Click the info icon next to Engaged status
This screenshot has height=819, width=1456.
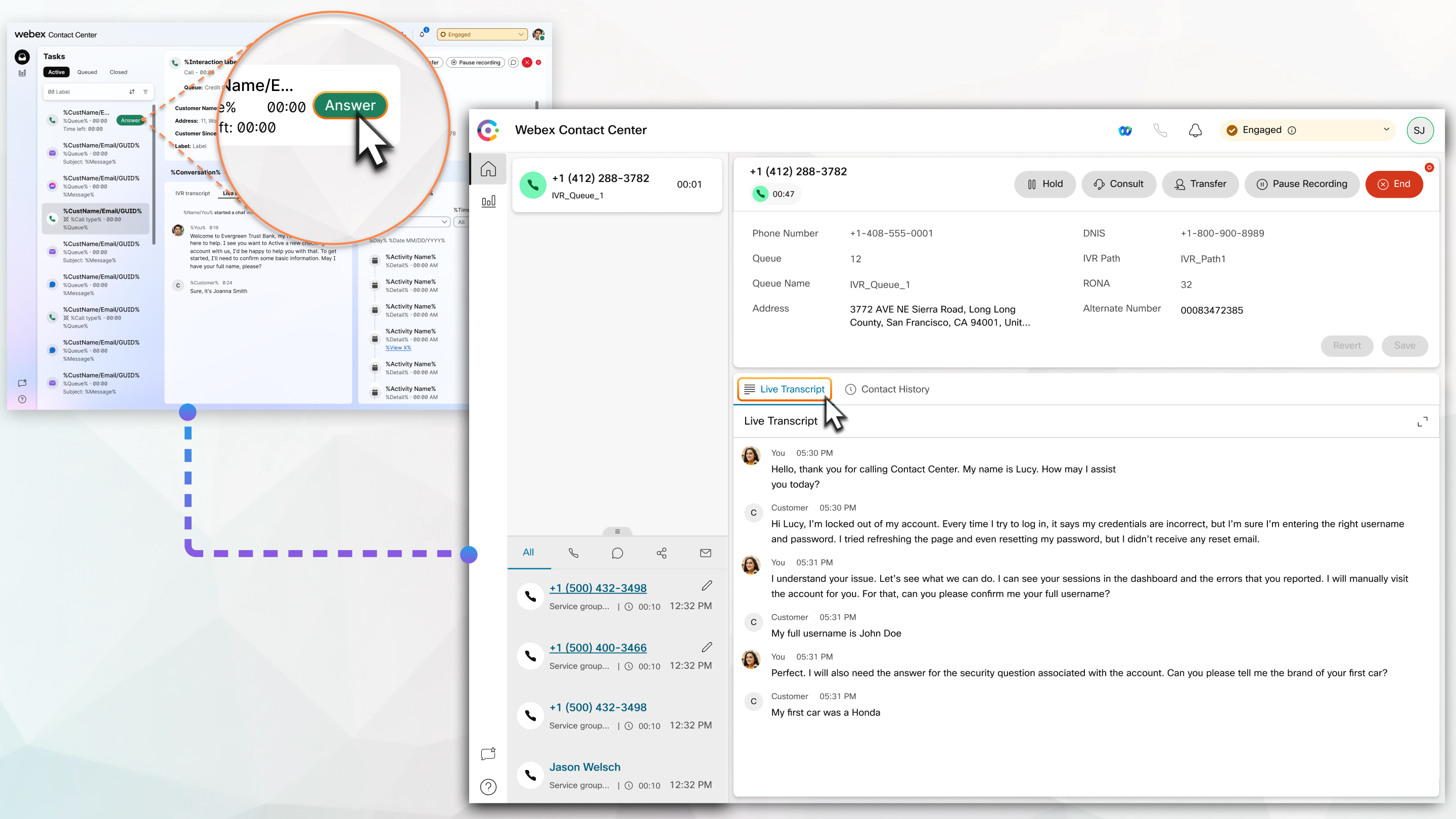pos(1292,130)
